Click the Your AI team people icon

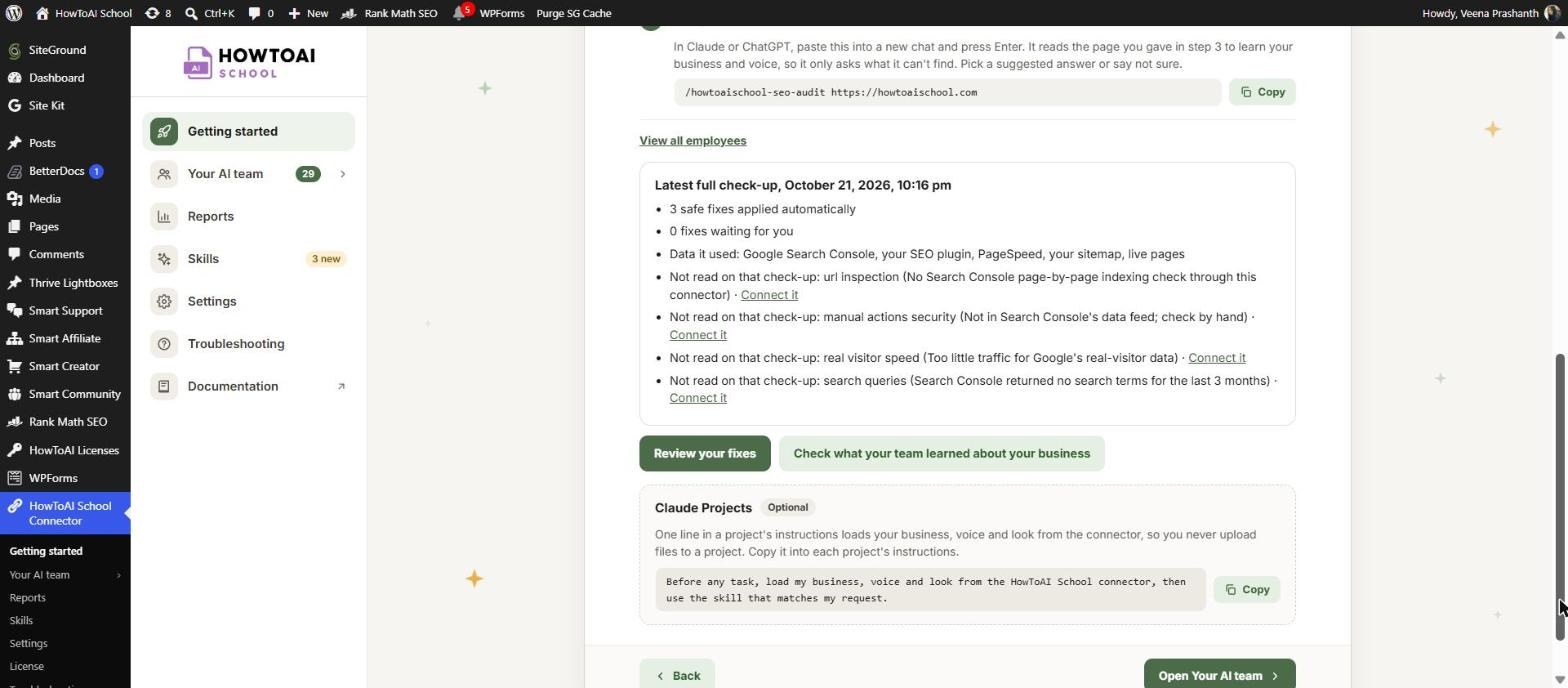click(164, 174)
